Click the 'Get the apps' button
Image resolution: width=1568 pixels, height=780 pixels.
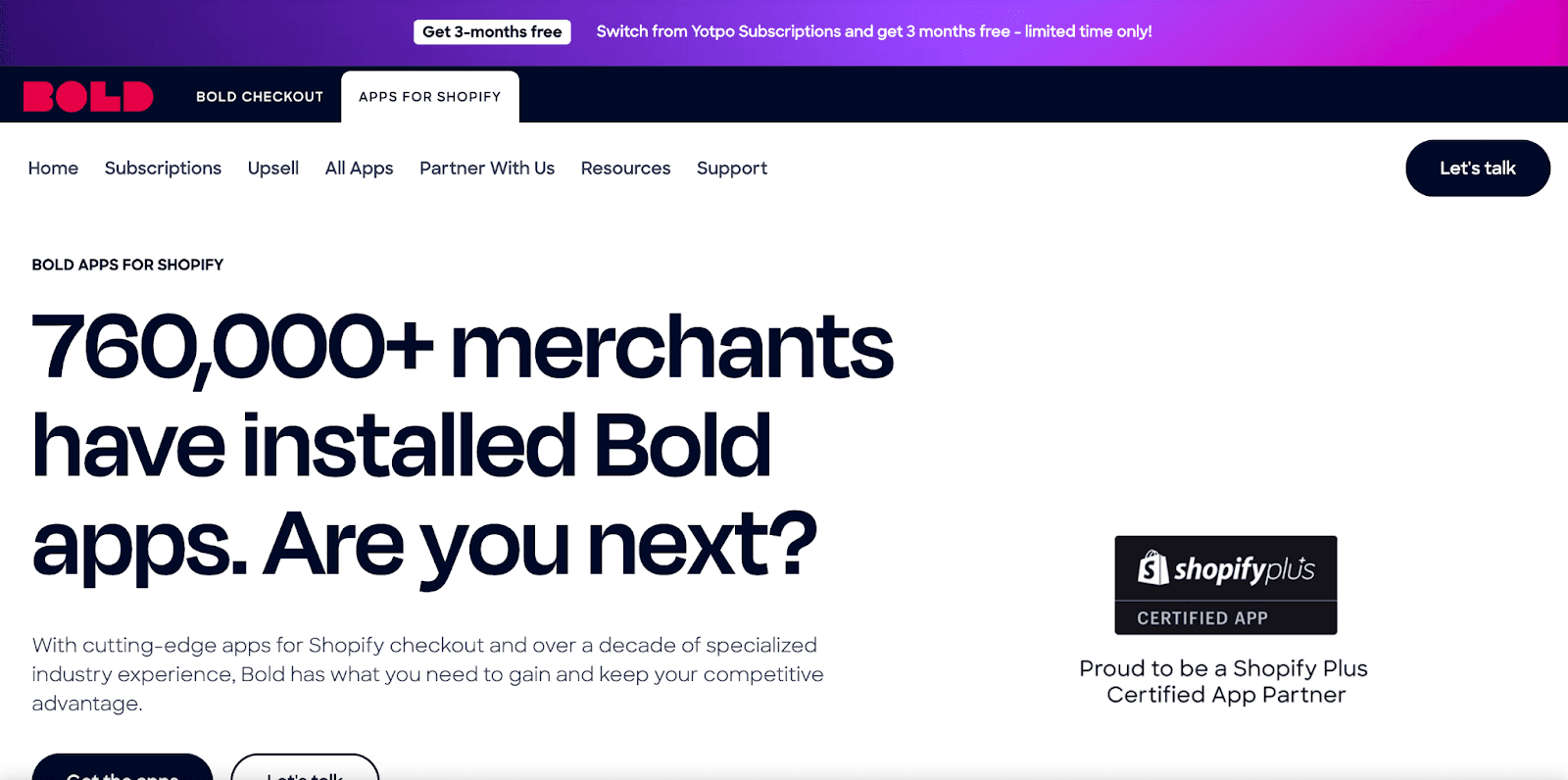[x=122, y=774]
